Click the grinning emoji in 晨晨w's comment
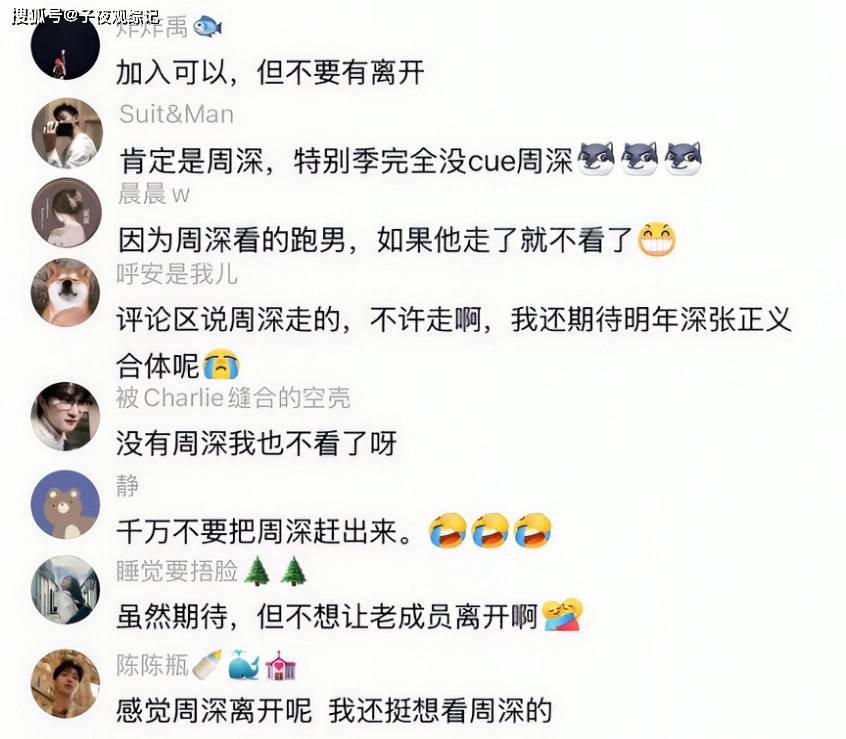 [x=657, y=239]
